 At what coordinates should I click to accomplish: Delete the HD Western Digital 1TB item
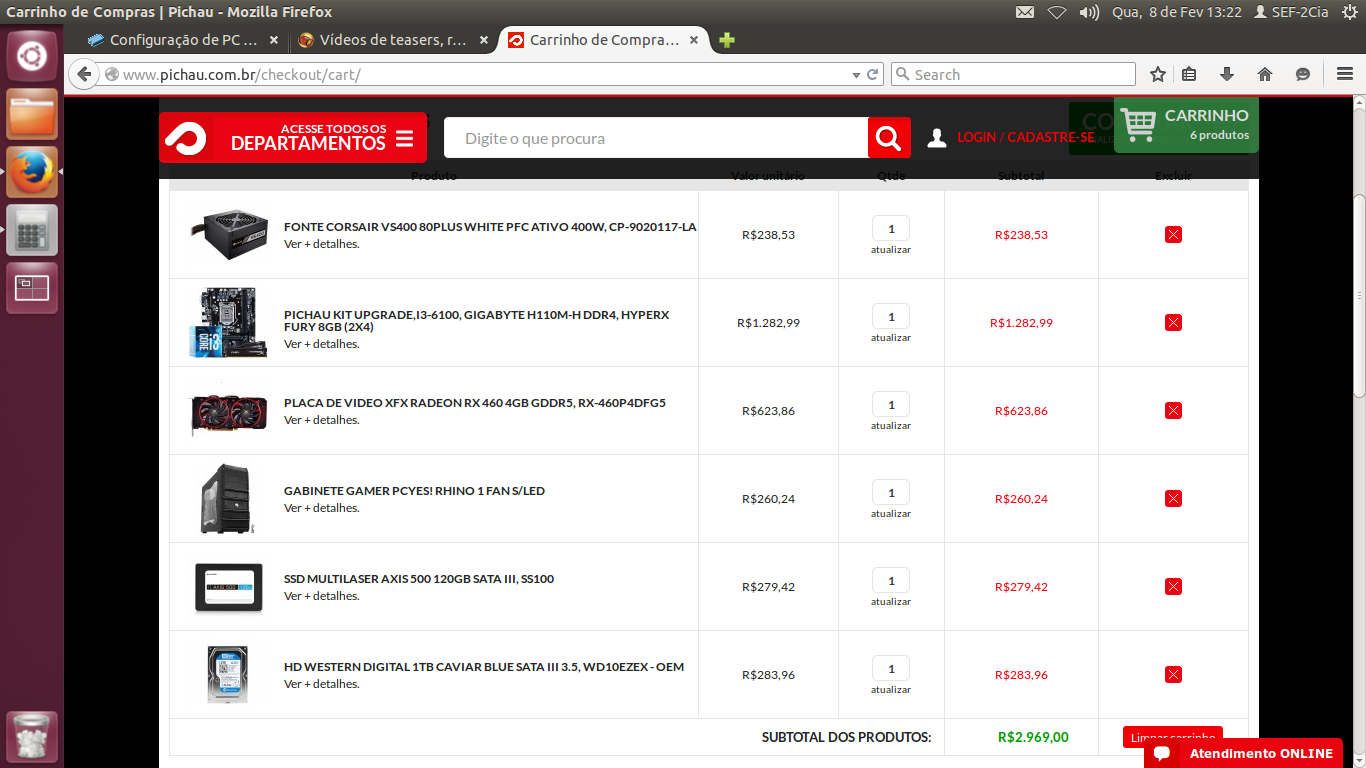pyautogui.click(x=1173, y=675)
